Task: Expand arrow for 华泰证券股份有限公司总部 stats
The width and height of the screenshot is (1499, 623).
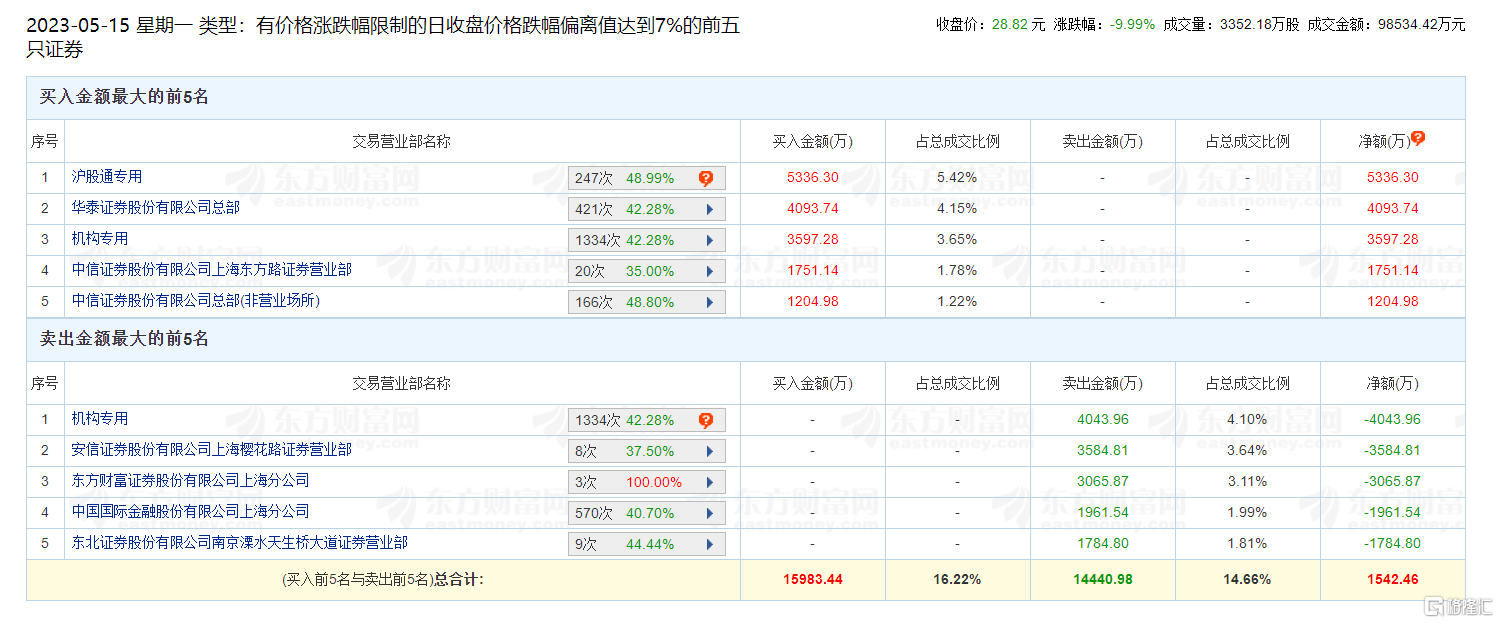Action: coord(710,209)
